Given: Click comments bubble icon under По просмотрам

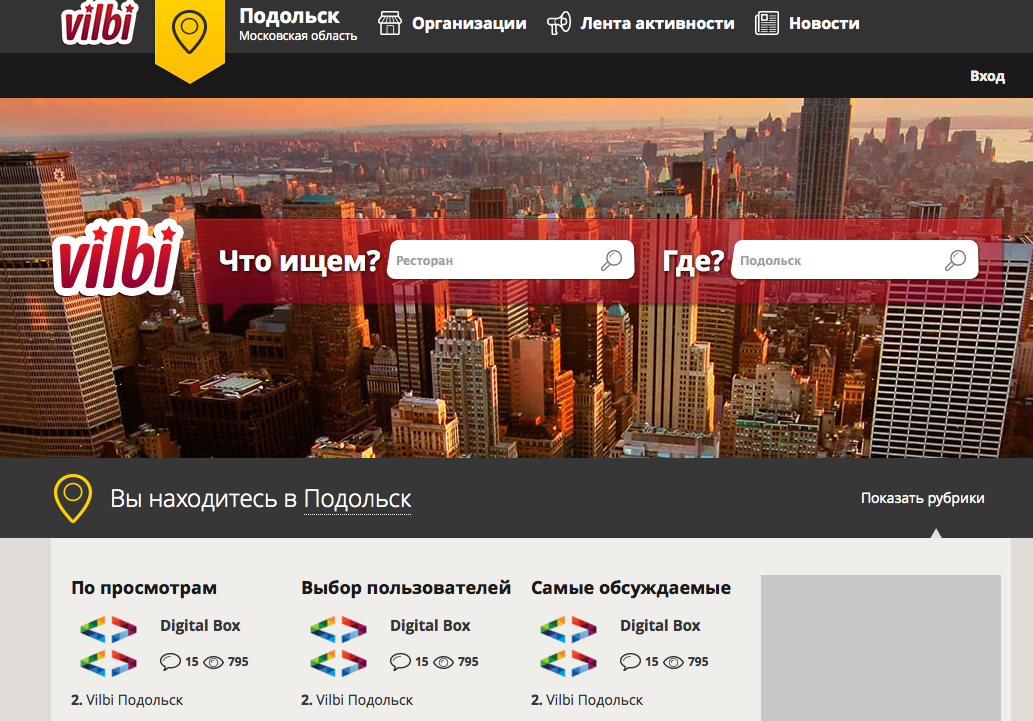Looking at the screenshot, I should pyautogui.click(x=170, y=661).
